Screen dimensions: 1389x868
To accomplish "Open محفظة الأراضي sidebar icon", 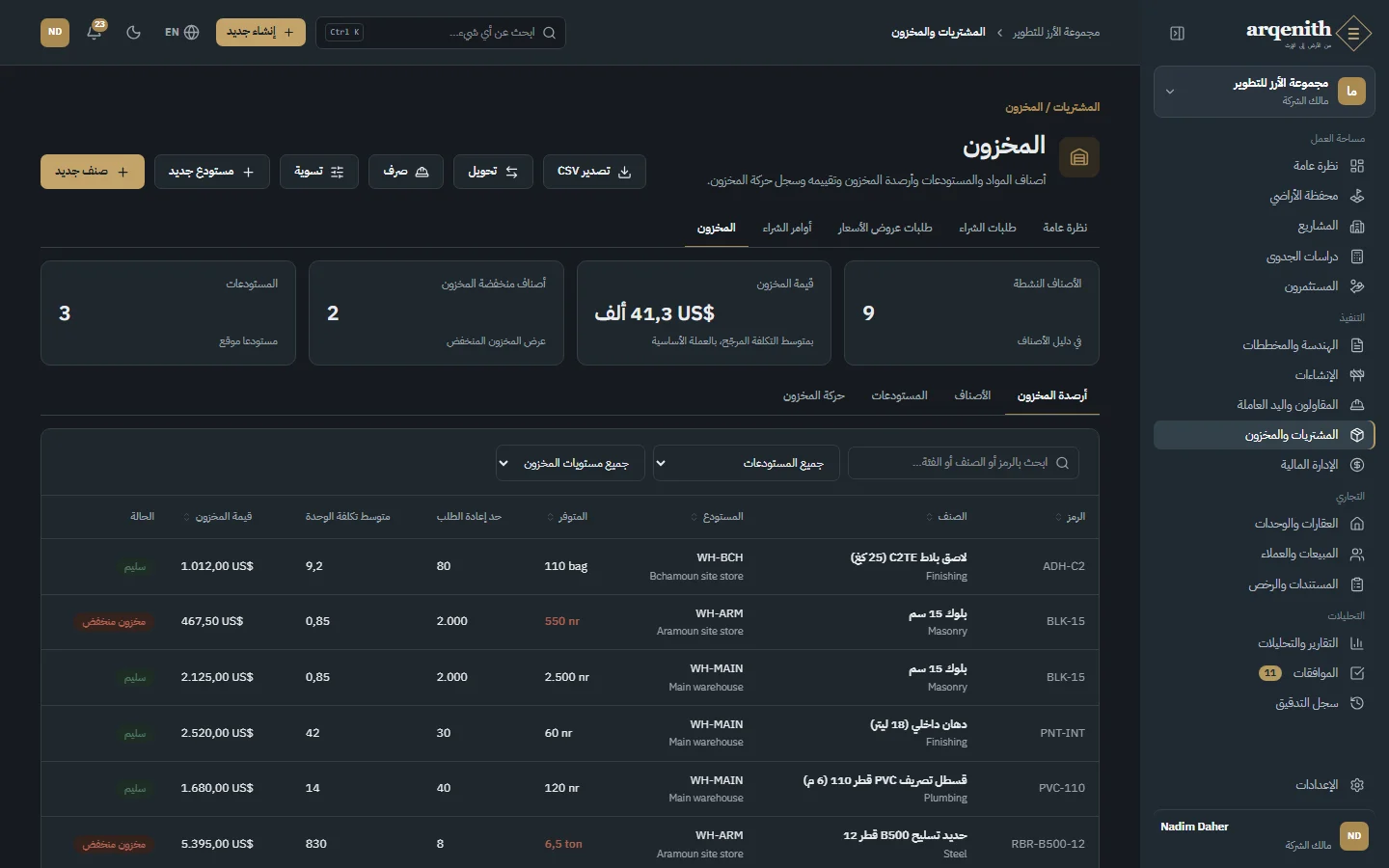I will (x=1357, y=196).
